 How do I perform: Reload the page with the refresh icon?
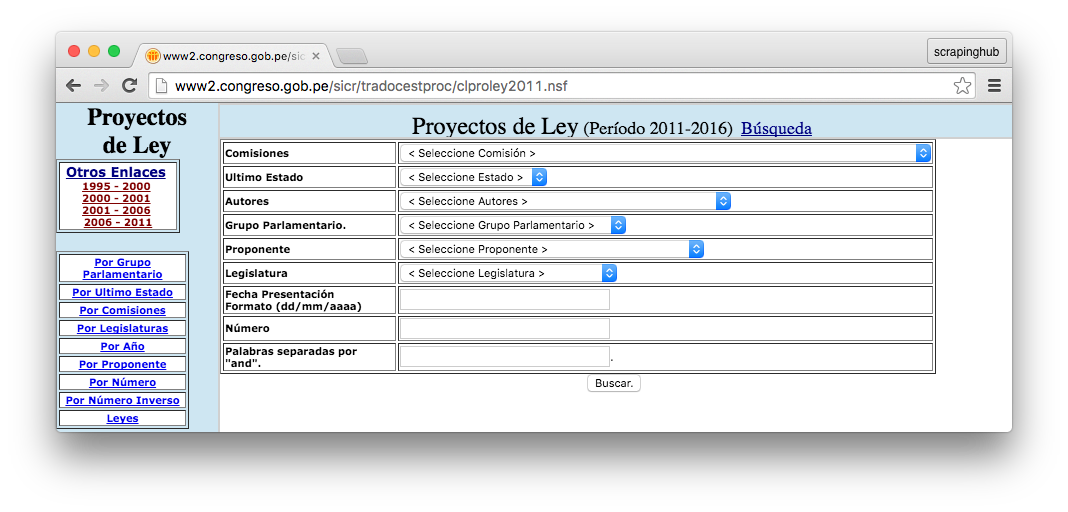pos(129,86)
